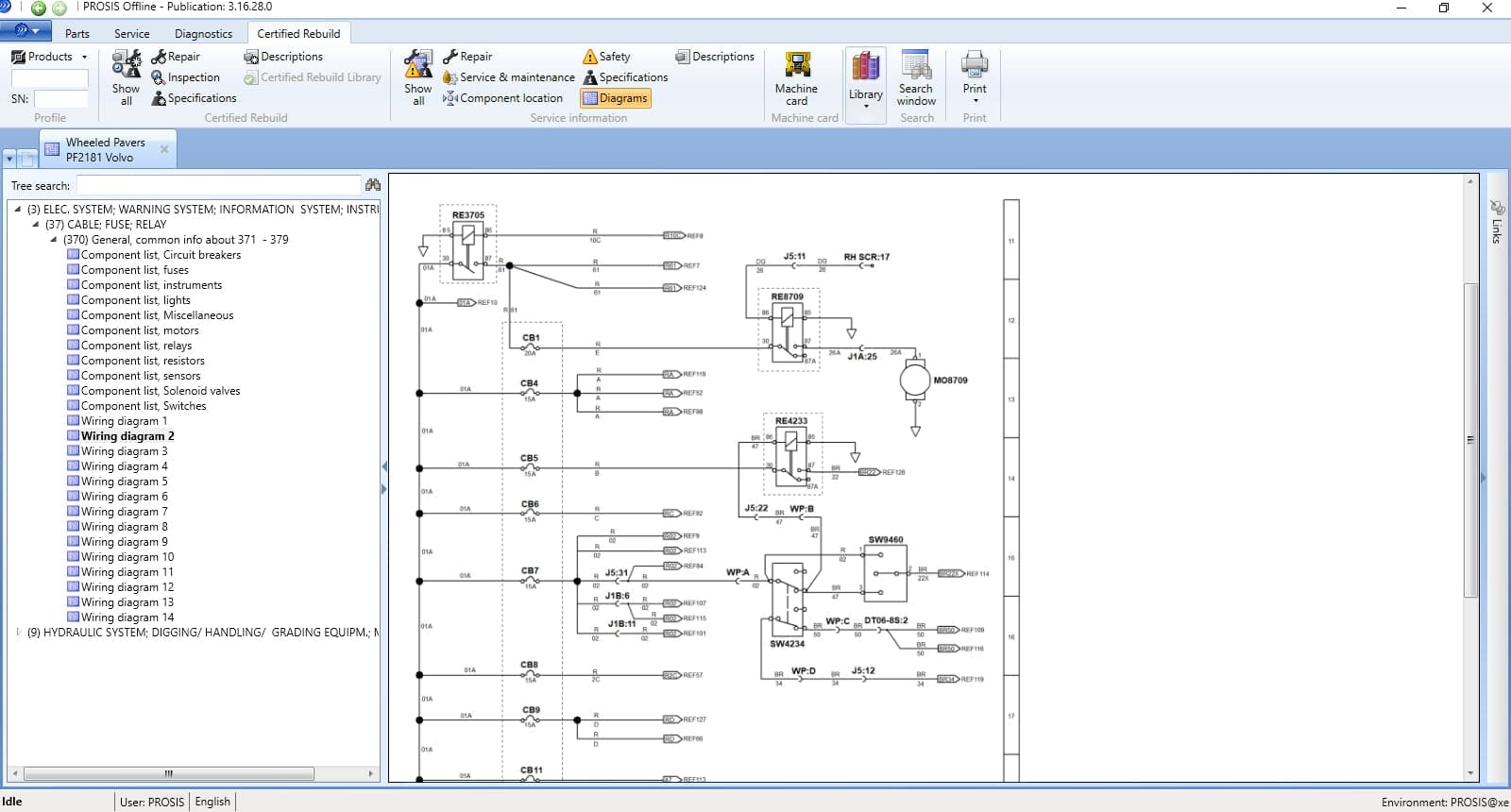This screenshot has width=1511, height=812.
Task: Open Inspection in Certified Rebuild group
Action: (186, 77)
